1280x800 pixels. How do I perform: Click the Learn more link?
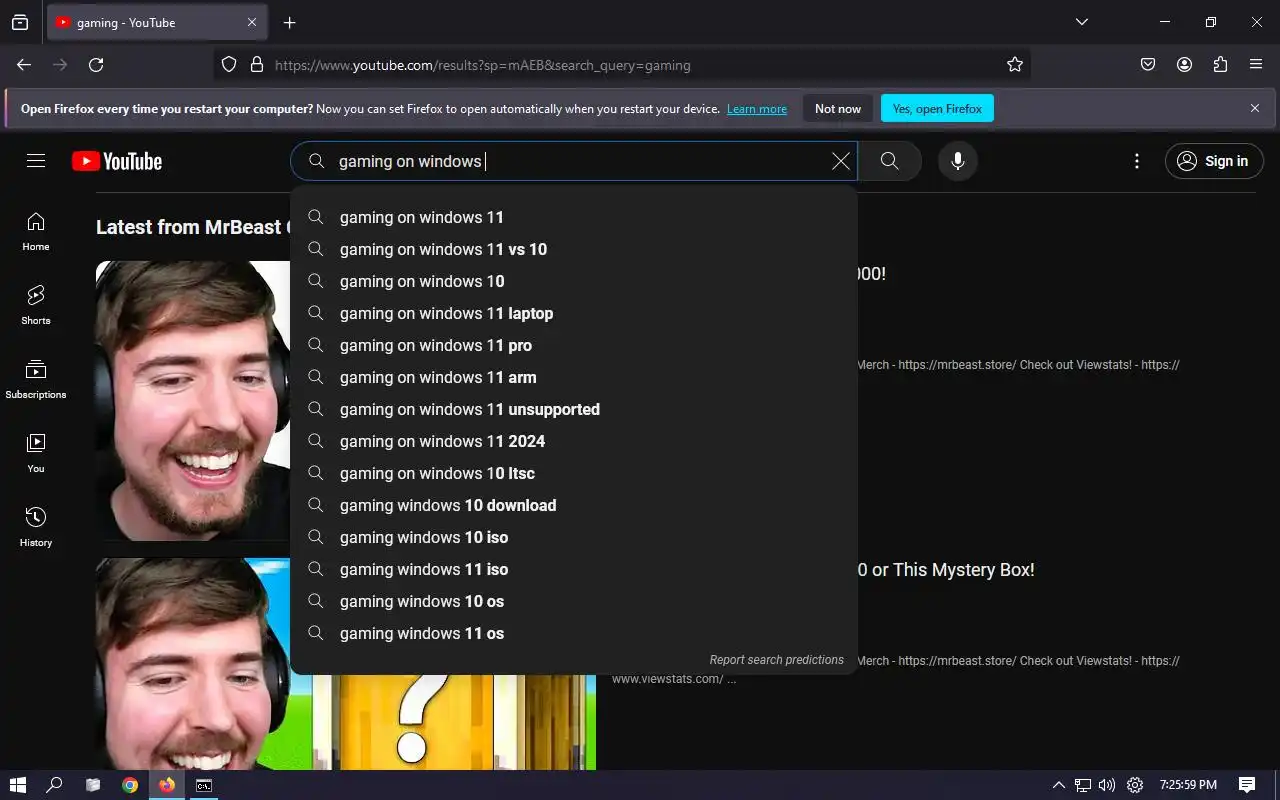(757, 109)
